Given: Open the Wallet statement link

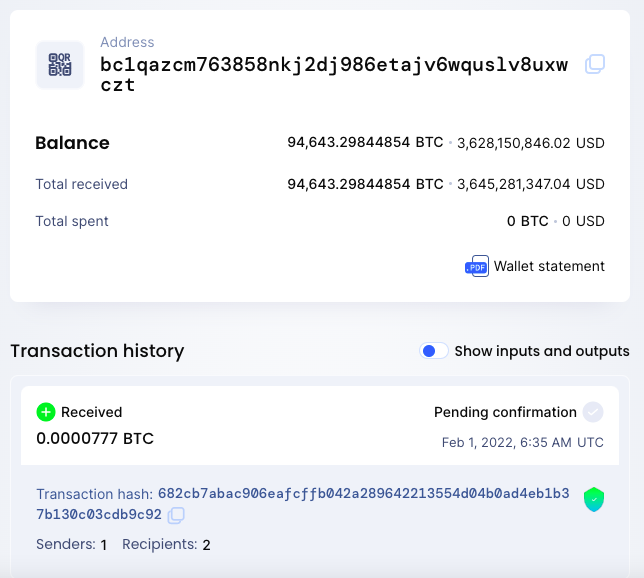Looking at the screenshot, I should (x=549, y=266).
